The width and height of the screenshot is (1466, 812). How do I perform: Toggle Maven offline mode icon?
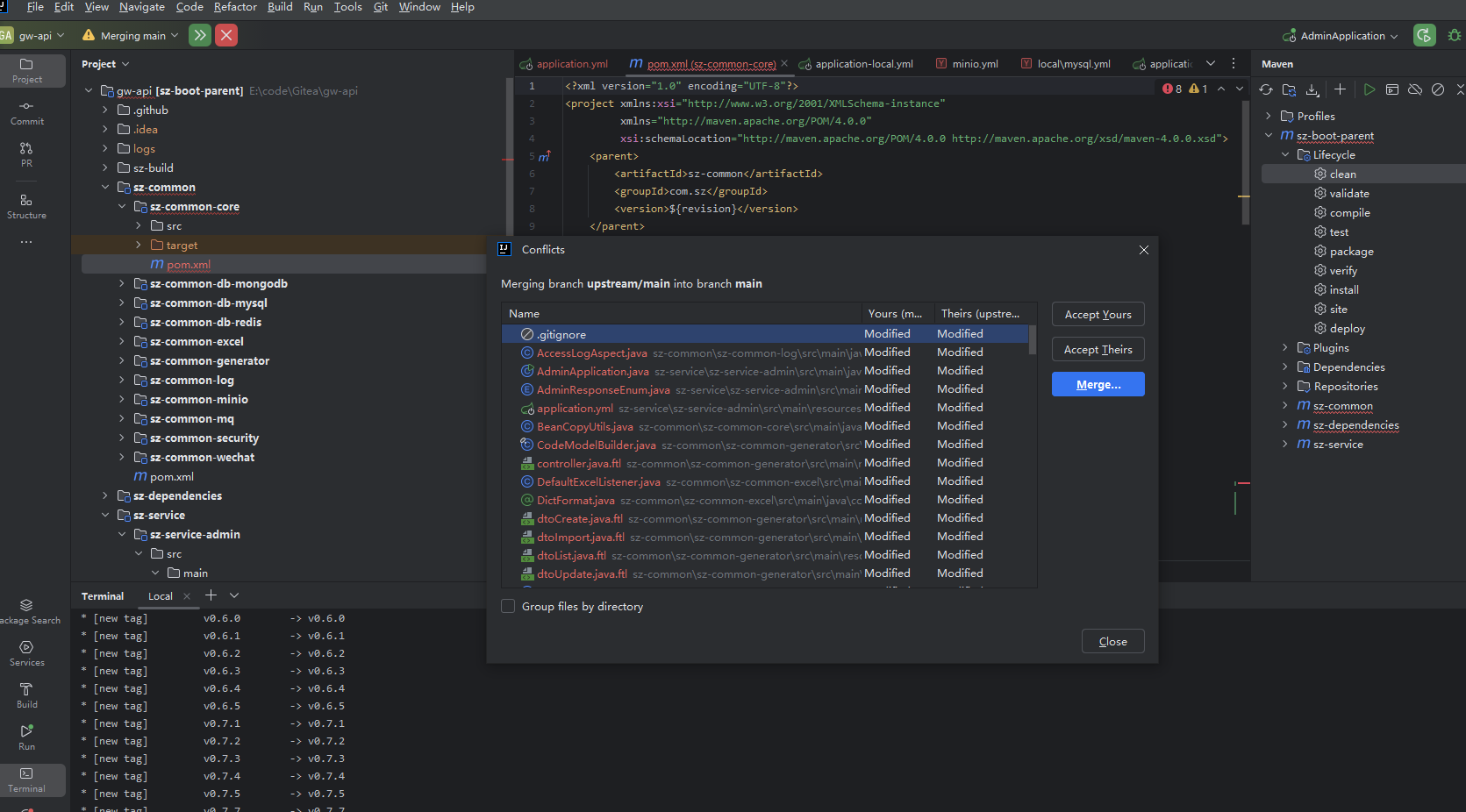(x=1414, y=89)
